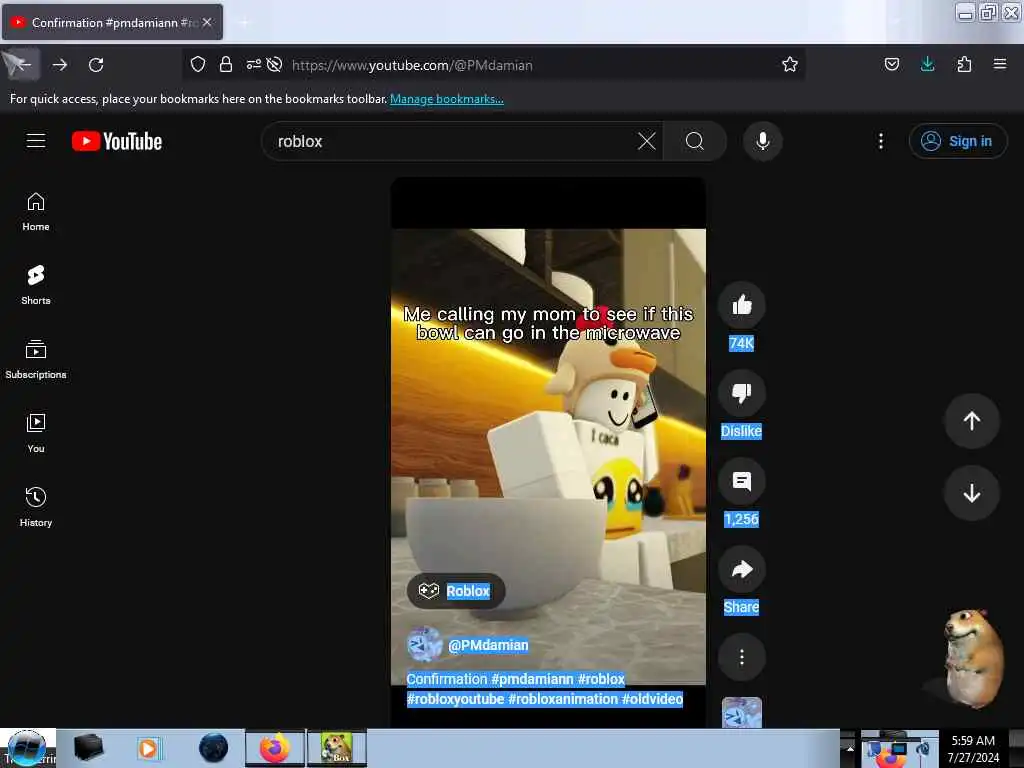This screenshot has height=768, width=1024.
Task: Open the hamster app in taskbar
Action: coord(337,748)
